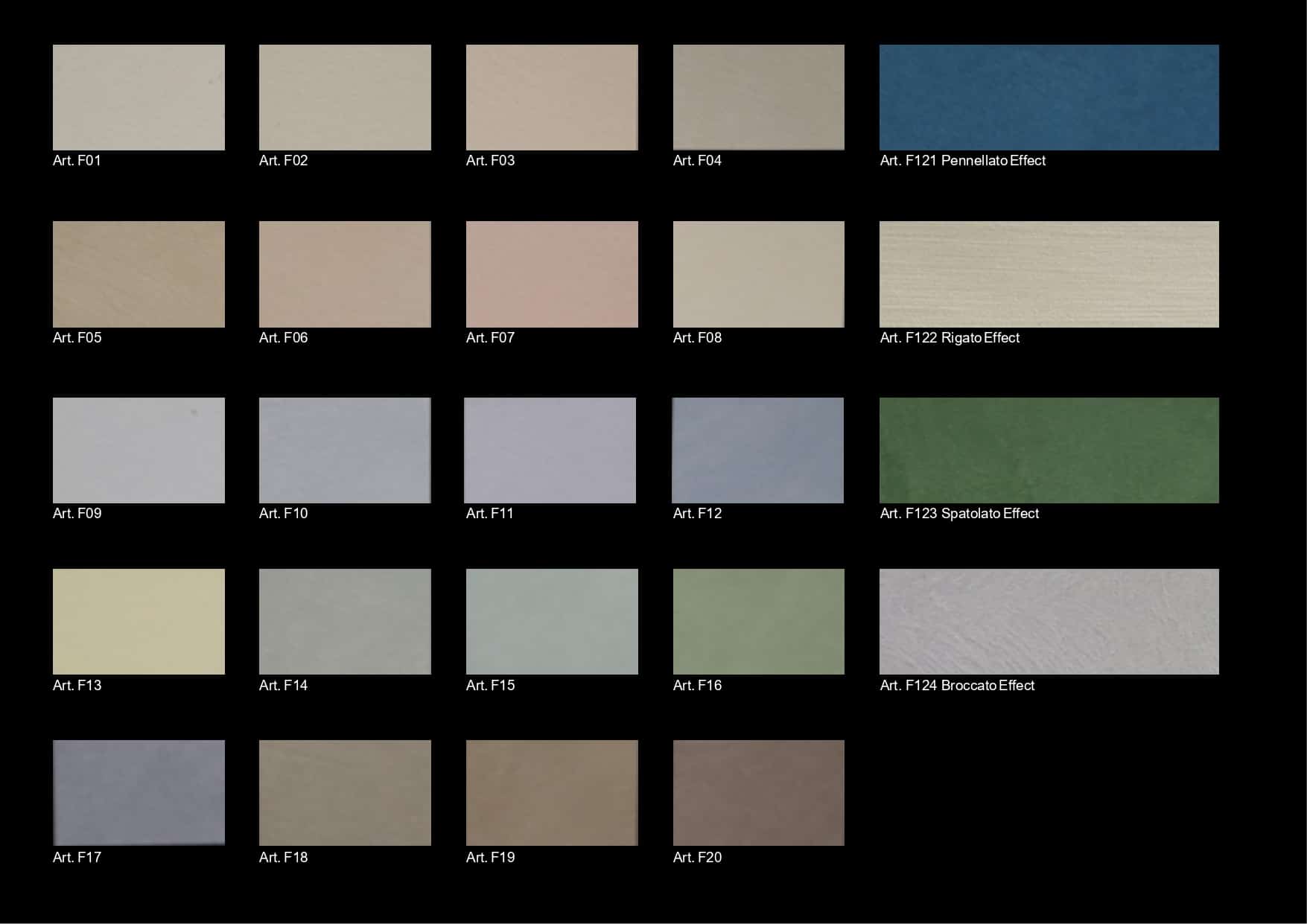Click the Art. F12 blue-gray swatch
This screenshot has width=1307, height=924.
point(757,450)
